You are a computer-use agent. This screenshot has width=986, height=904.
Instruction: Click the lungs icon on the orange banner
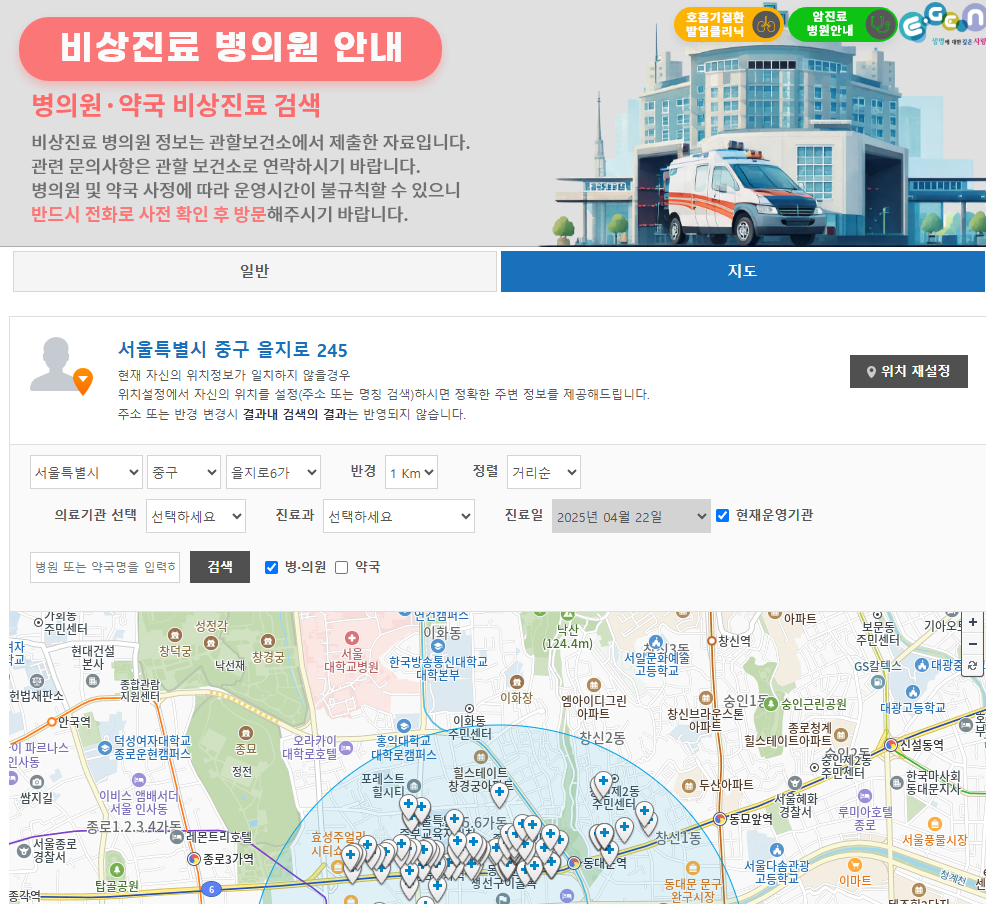click(x=765, y=25)
